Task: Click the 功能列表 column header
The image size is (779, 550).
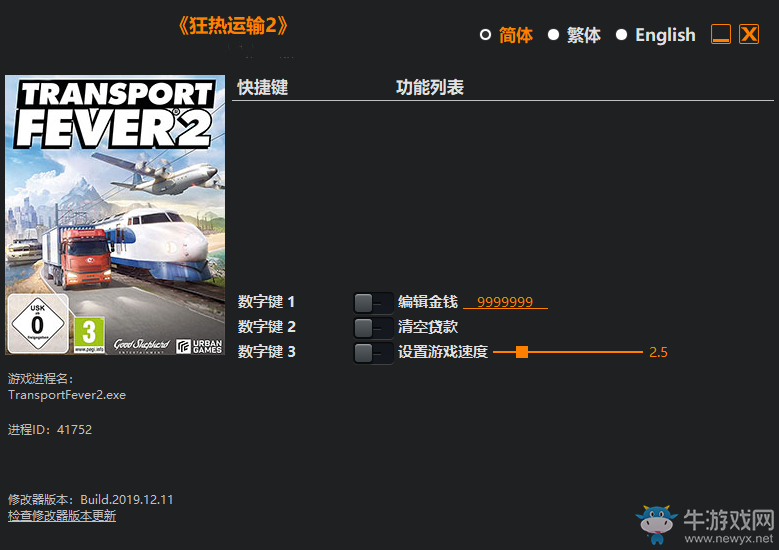Action: 430,87
